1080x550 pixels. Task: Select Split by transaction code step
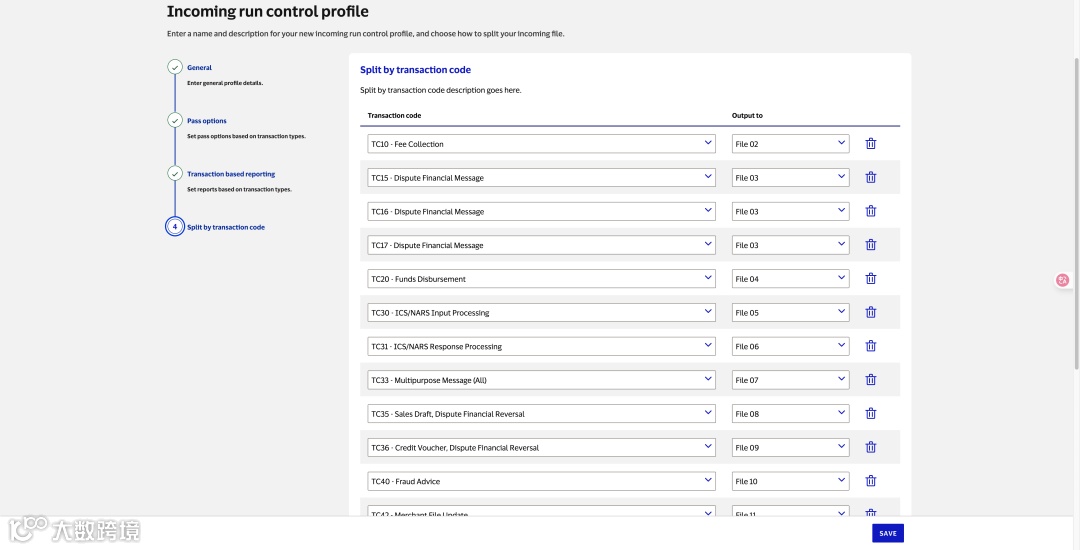point(226,227)
